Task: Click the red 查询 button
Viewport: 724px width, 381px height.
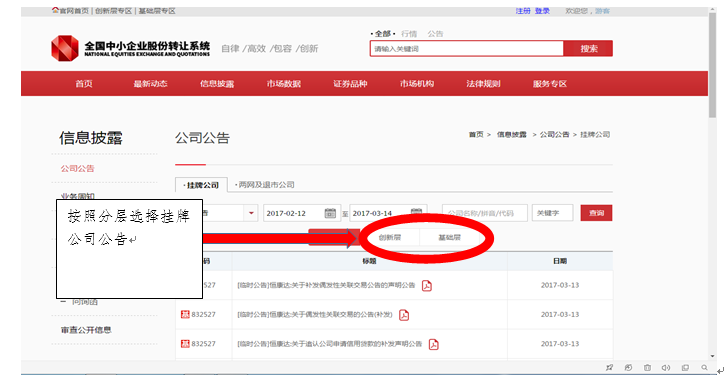Action: point(596,213)
